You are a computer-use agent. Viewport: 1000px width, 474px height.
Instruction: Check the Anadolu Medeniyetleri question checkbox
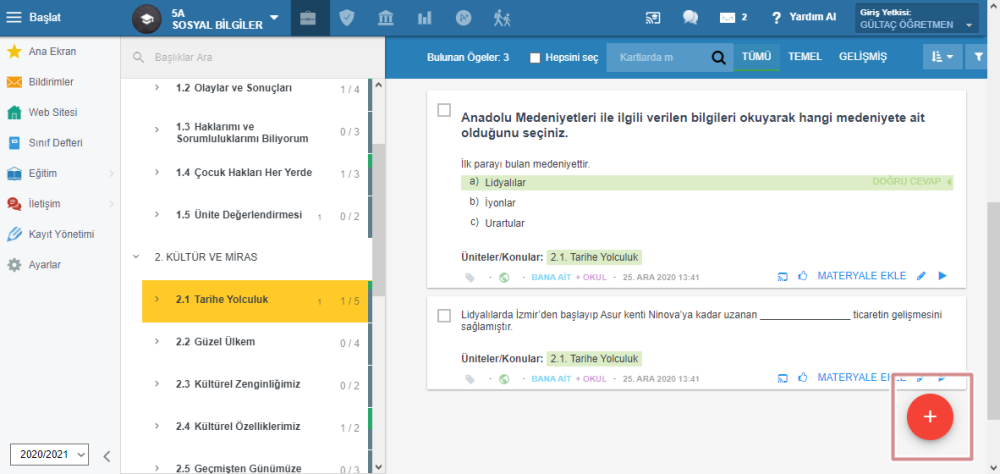click(x=444, y=110)
